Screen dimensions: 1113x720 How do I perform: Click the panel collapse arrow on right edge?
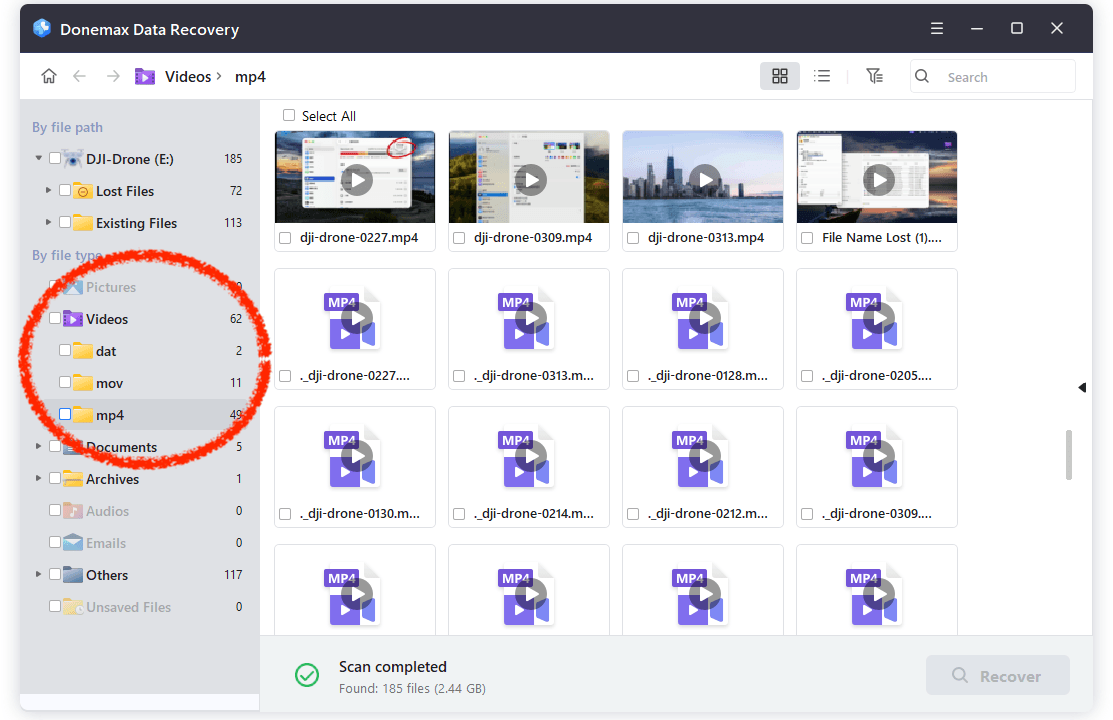(1082, 387)
